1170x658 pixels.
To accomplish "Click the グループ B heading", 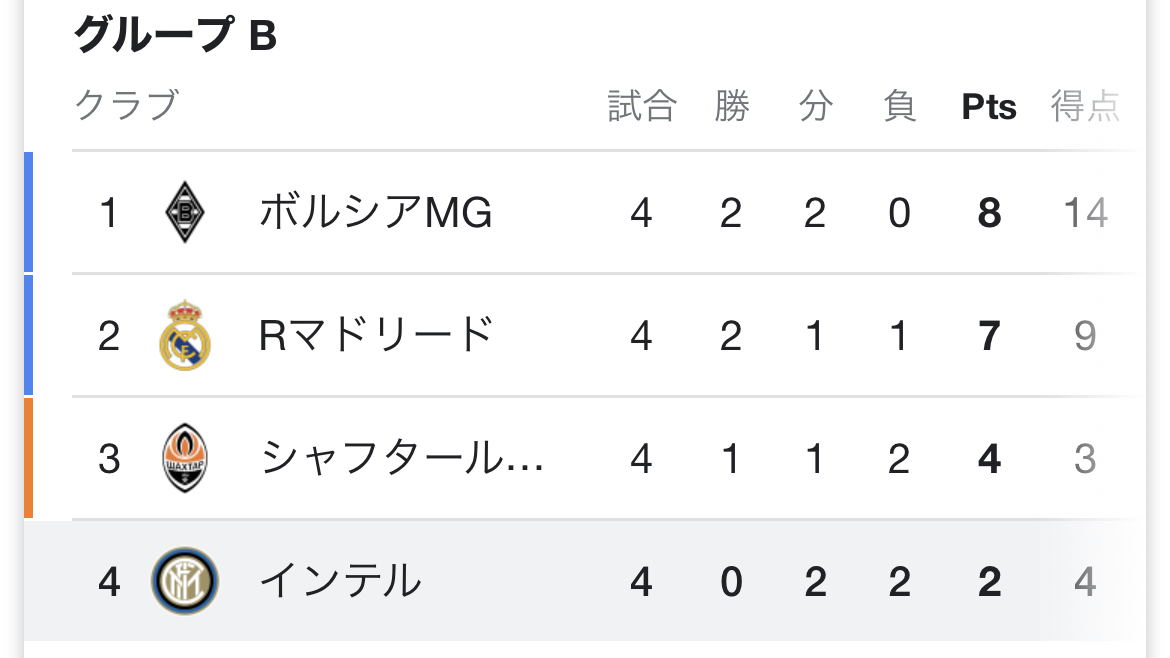I will 176,36.
